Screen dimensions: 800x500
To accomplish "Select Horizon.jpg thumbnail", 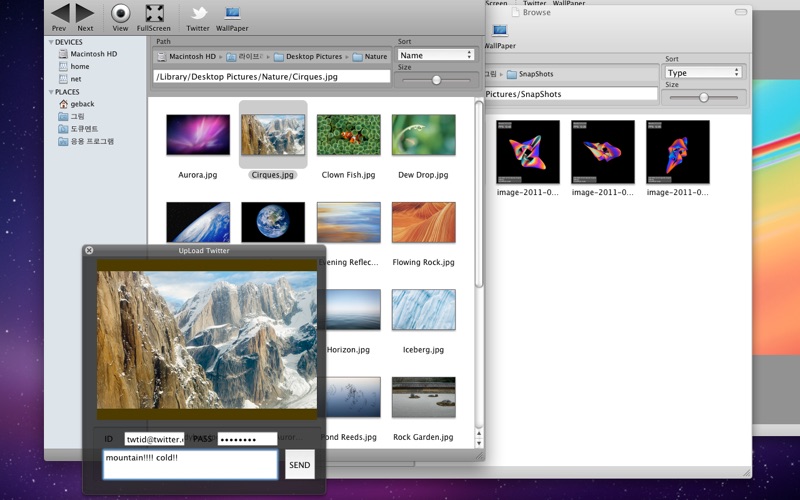I will tap(352, 310).
